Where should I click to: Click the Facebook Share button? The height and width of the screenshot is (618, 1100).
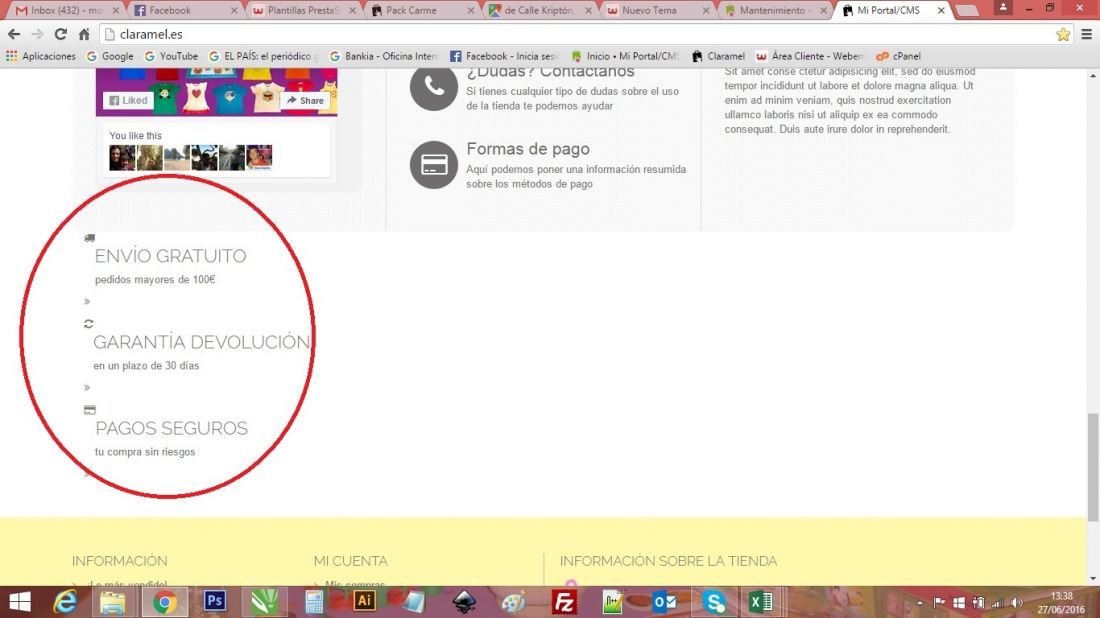(305, 100)
